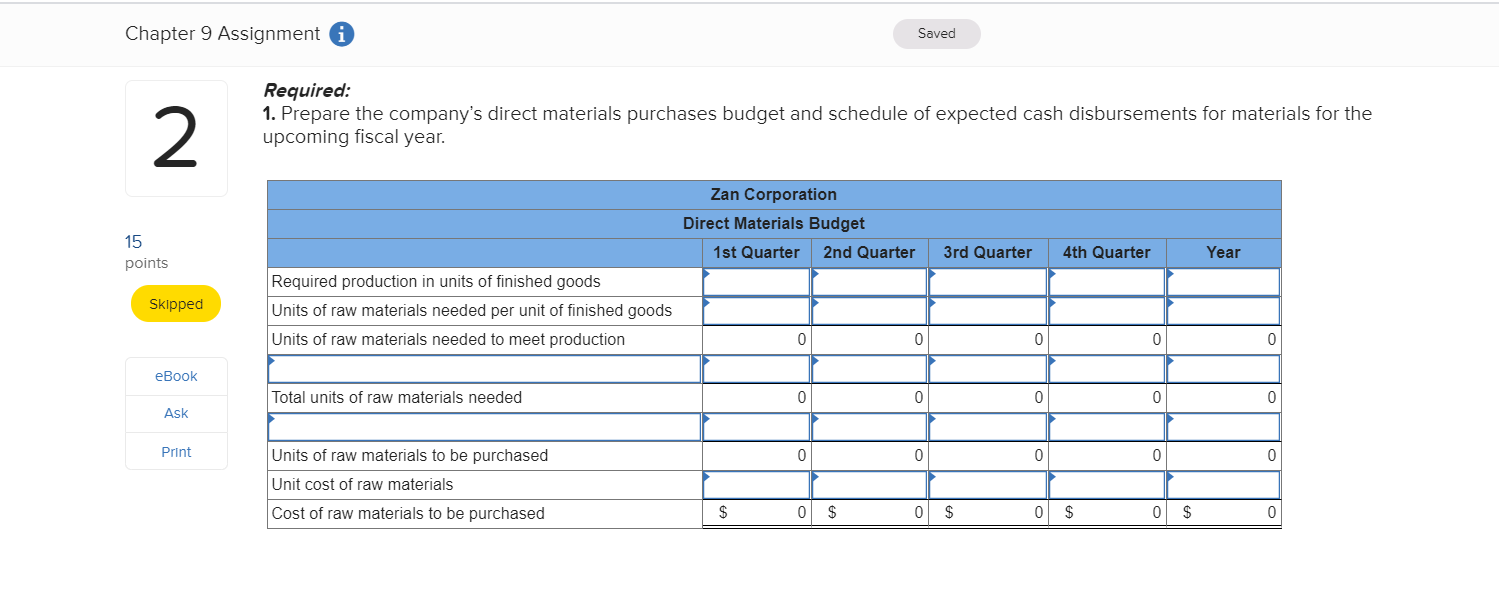Click the yellow Skipped badge

(x=176, y=304)
